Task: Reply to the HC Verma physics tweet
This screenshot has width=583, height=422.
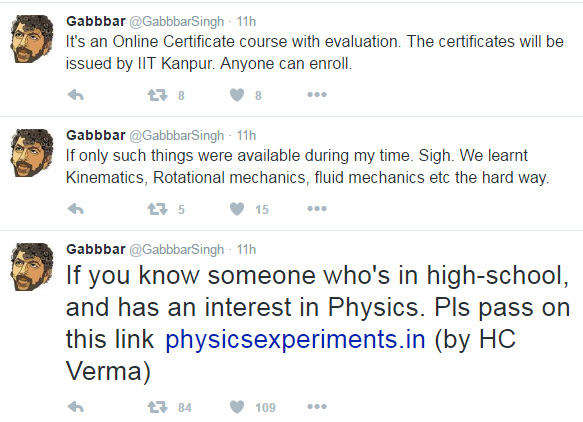Action: click(76, 407)
